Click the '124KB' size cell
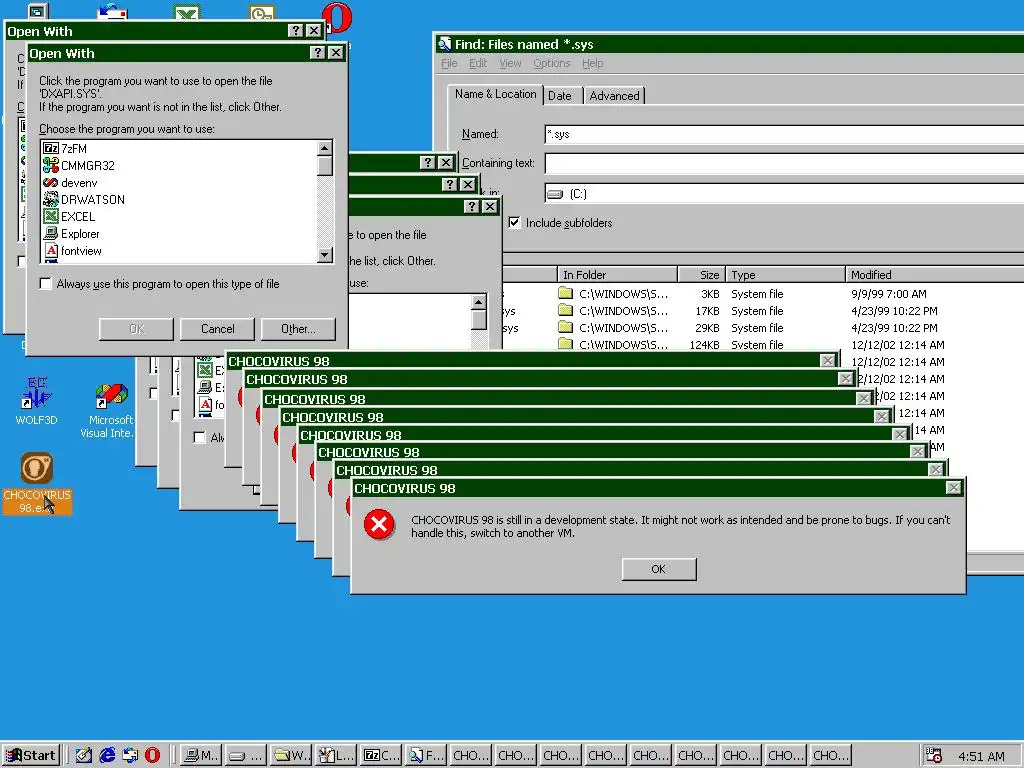This screenshot has width=1024, height=768. (x=705, y=345)
